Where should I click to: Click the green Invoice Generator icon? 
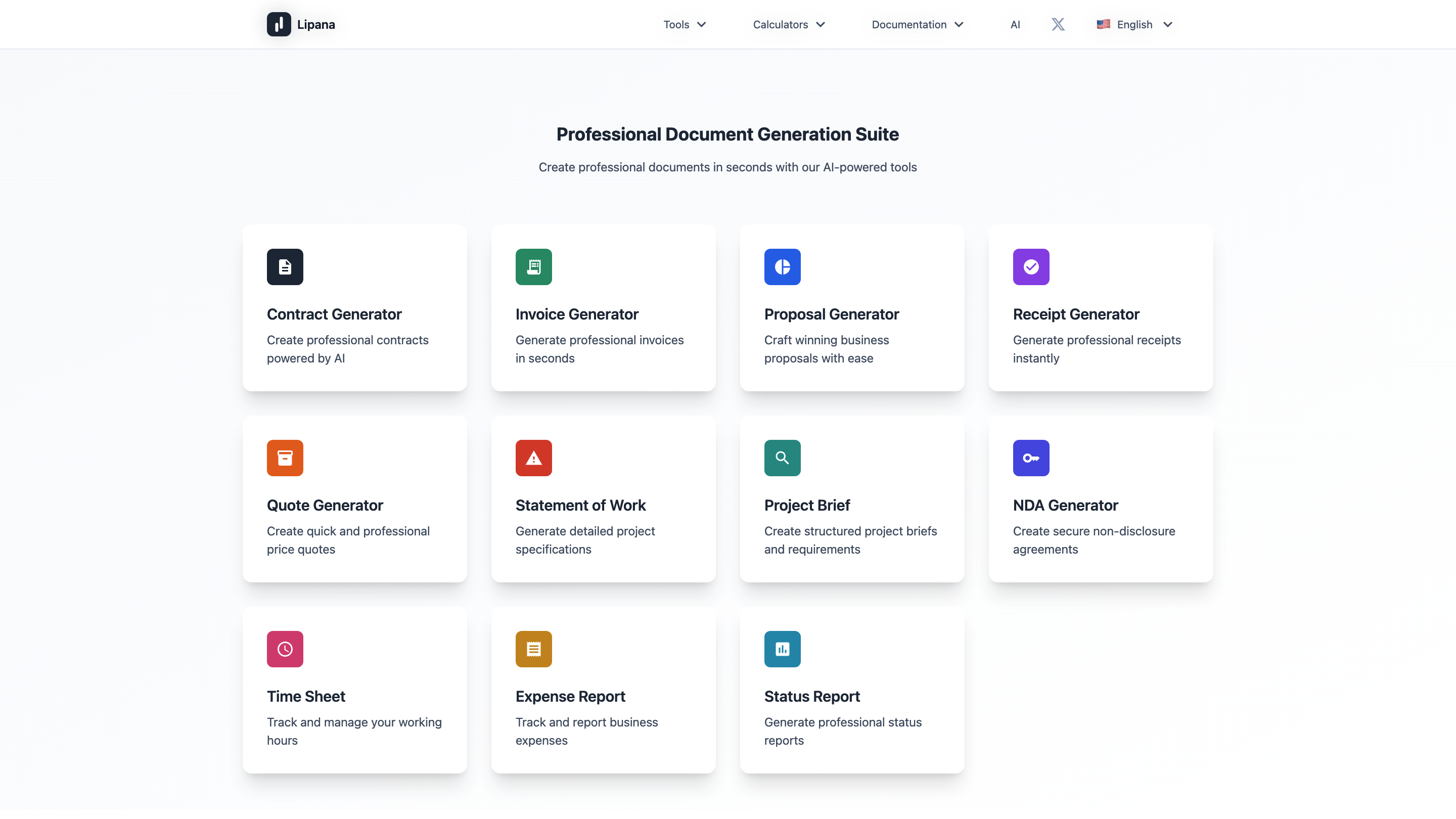coord(533,267)
